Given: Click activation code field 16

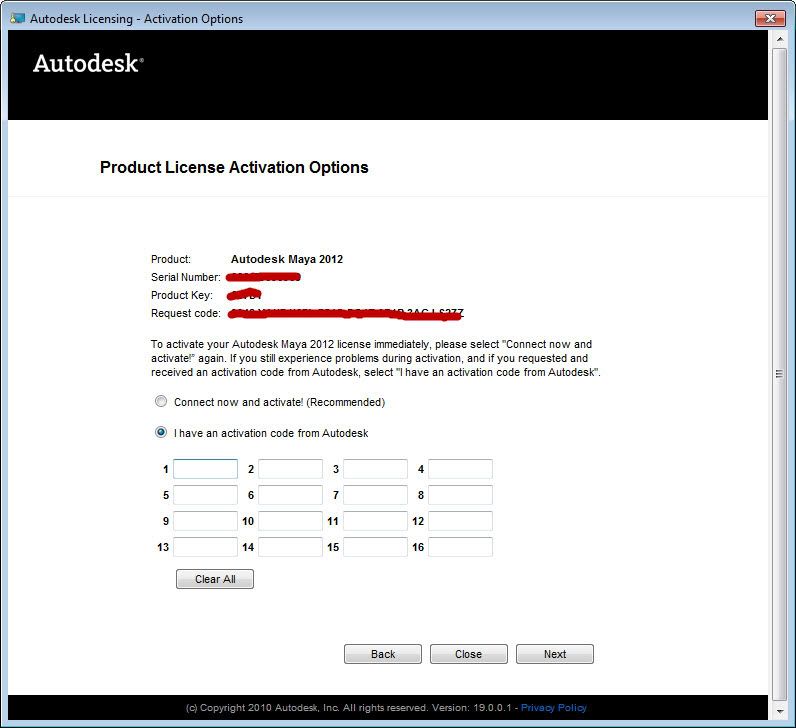Looking at the screenshot, I should (460, 547).
